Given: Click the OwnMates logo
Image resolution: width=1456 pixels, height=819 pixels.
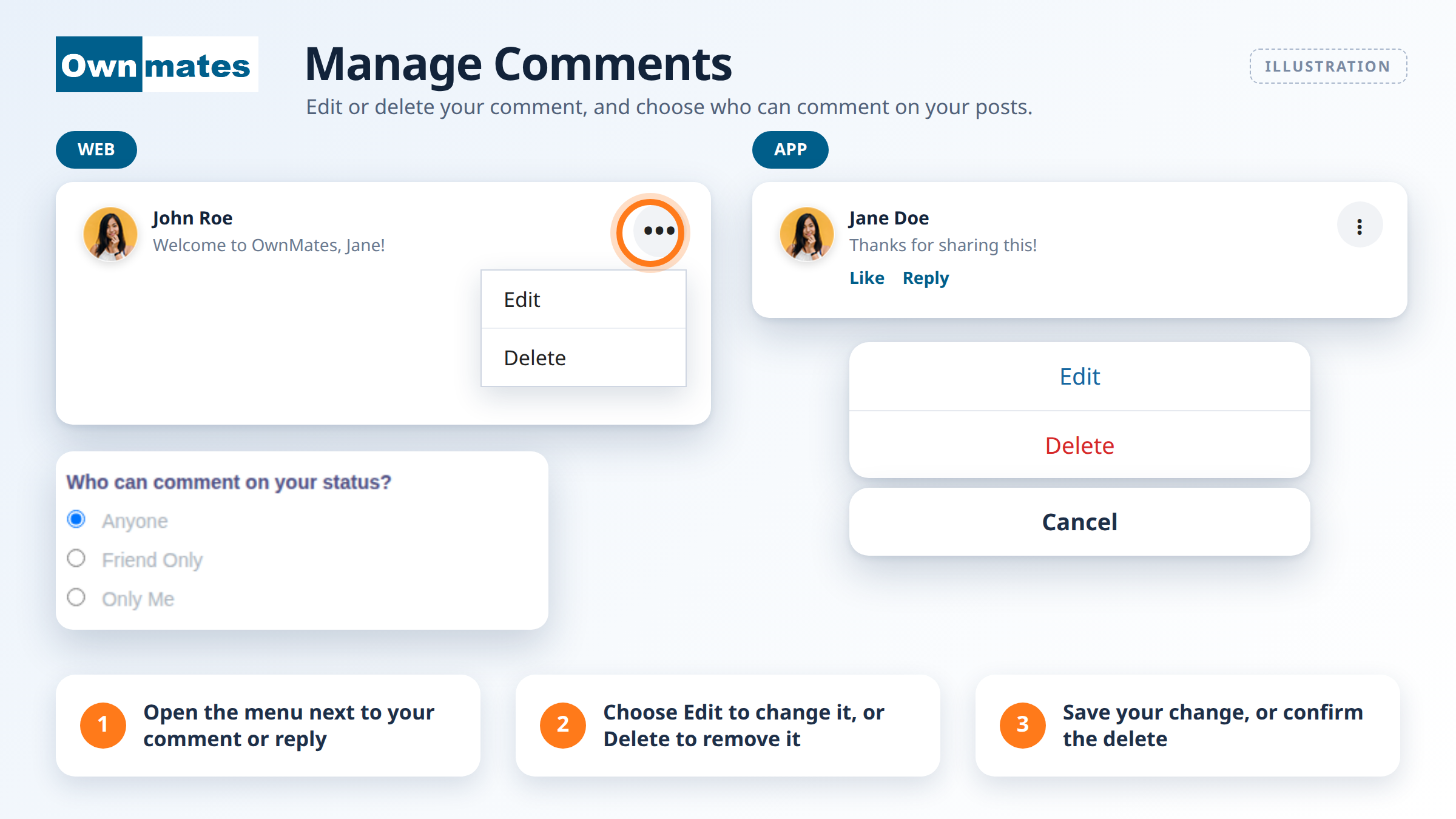Looking at the screenshot, I should pyautogui.click(x=157, y=64).
